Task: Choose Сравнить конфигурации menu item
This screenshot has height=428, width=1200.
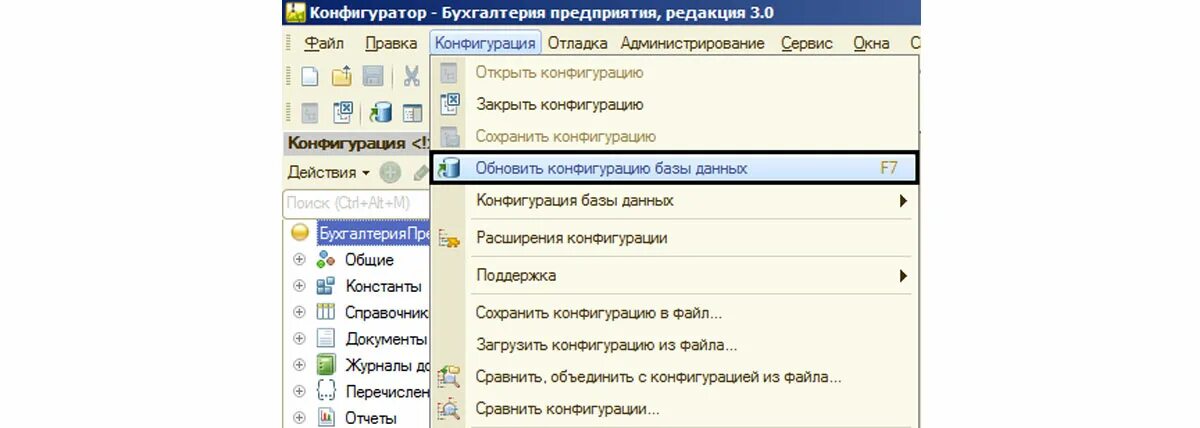Action: 675,409
